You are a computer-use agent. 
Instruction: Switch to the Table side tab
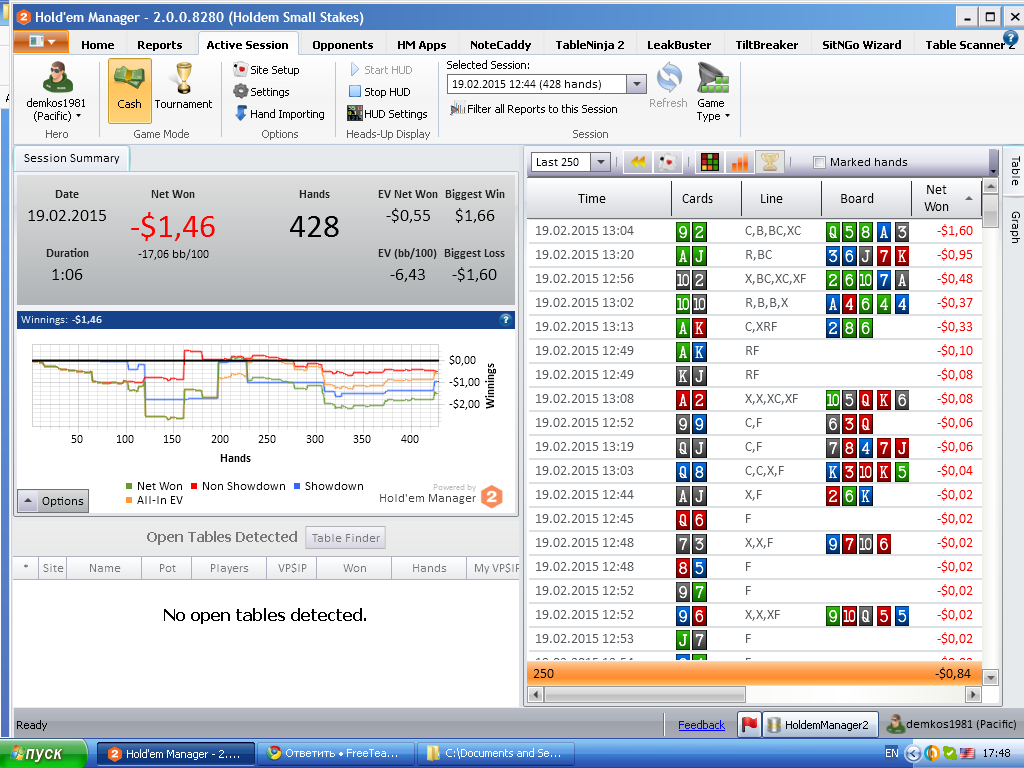click(1015, 171)
